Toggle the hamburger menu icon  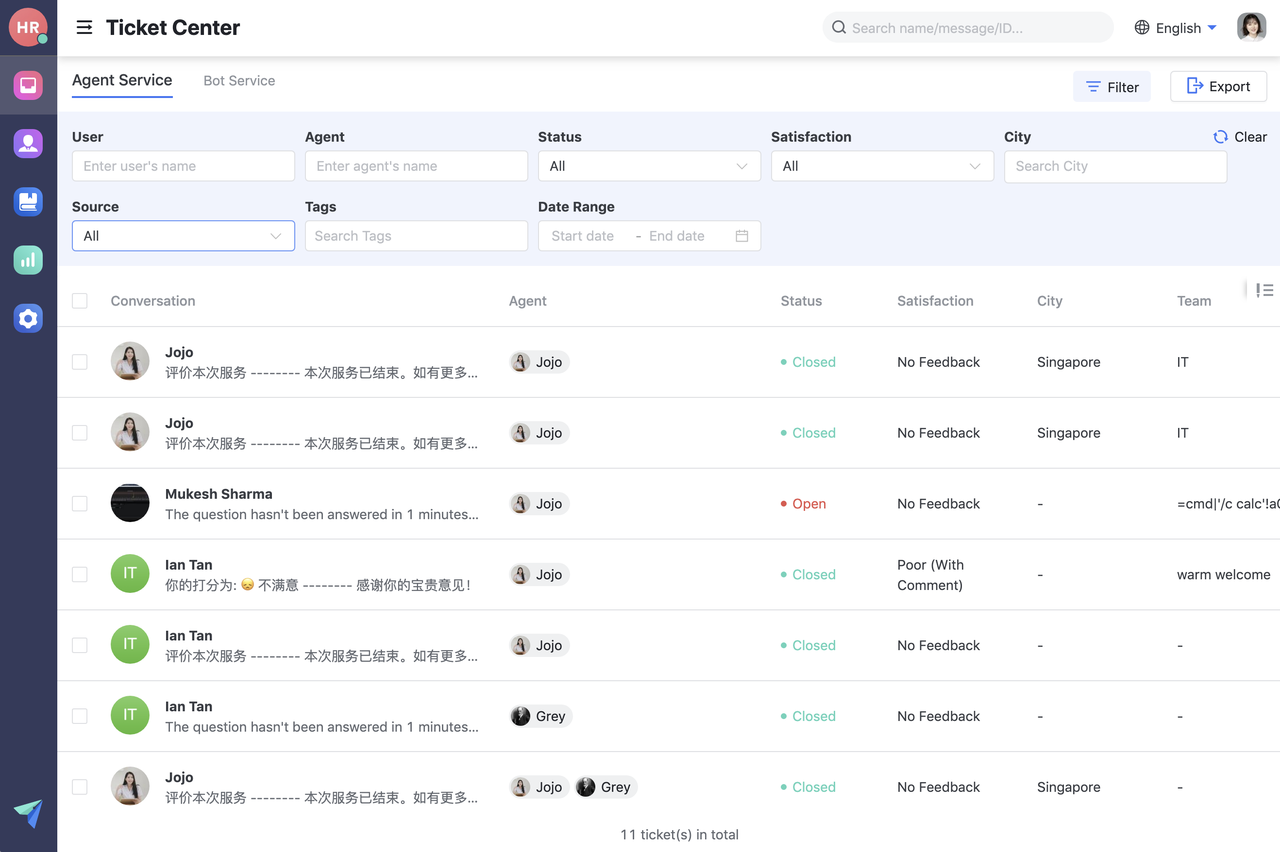pyautogui.click(x=84, y=28)
